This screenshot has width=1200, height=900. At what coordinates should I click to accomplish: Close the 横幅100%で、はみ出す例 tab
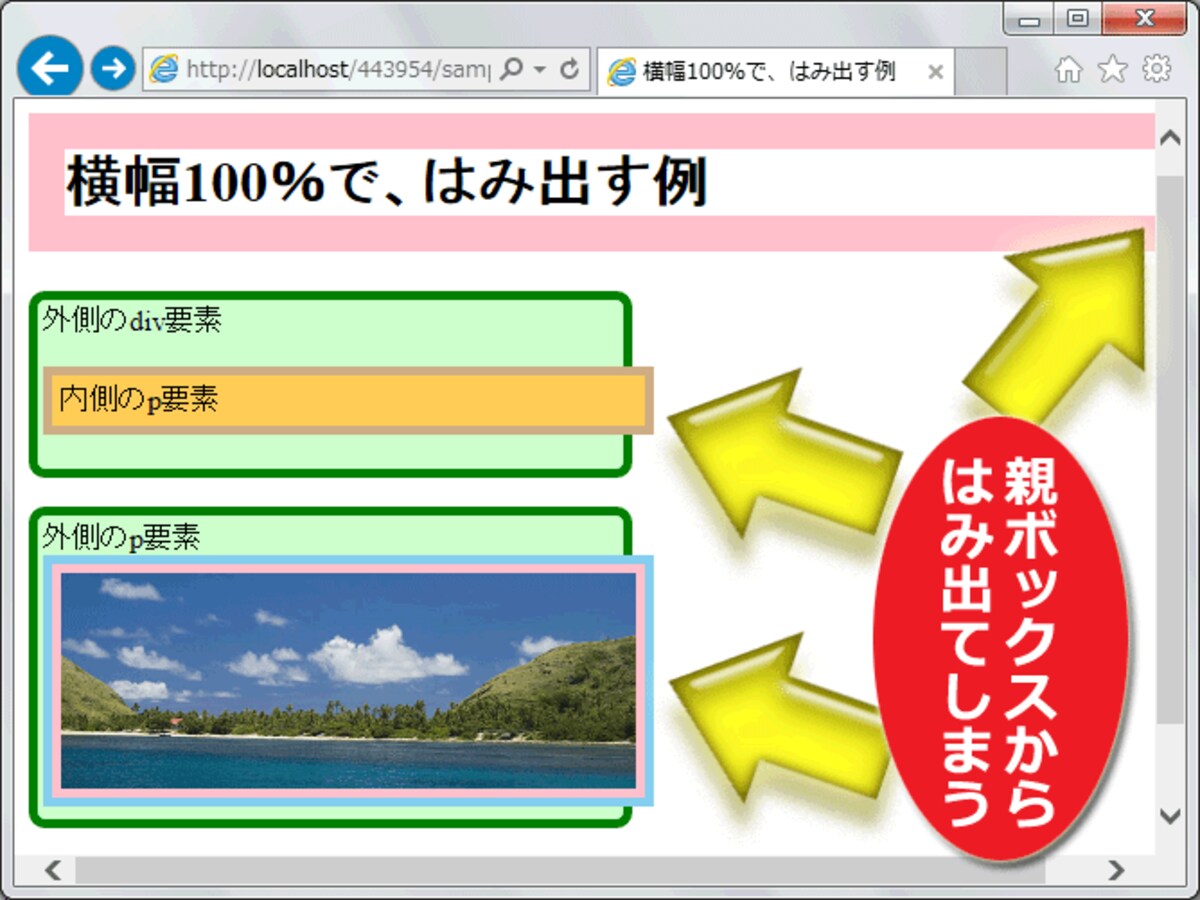point(935,72)
